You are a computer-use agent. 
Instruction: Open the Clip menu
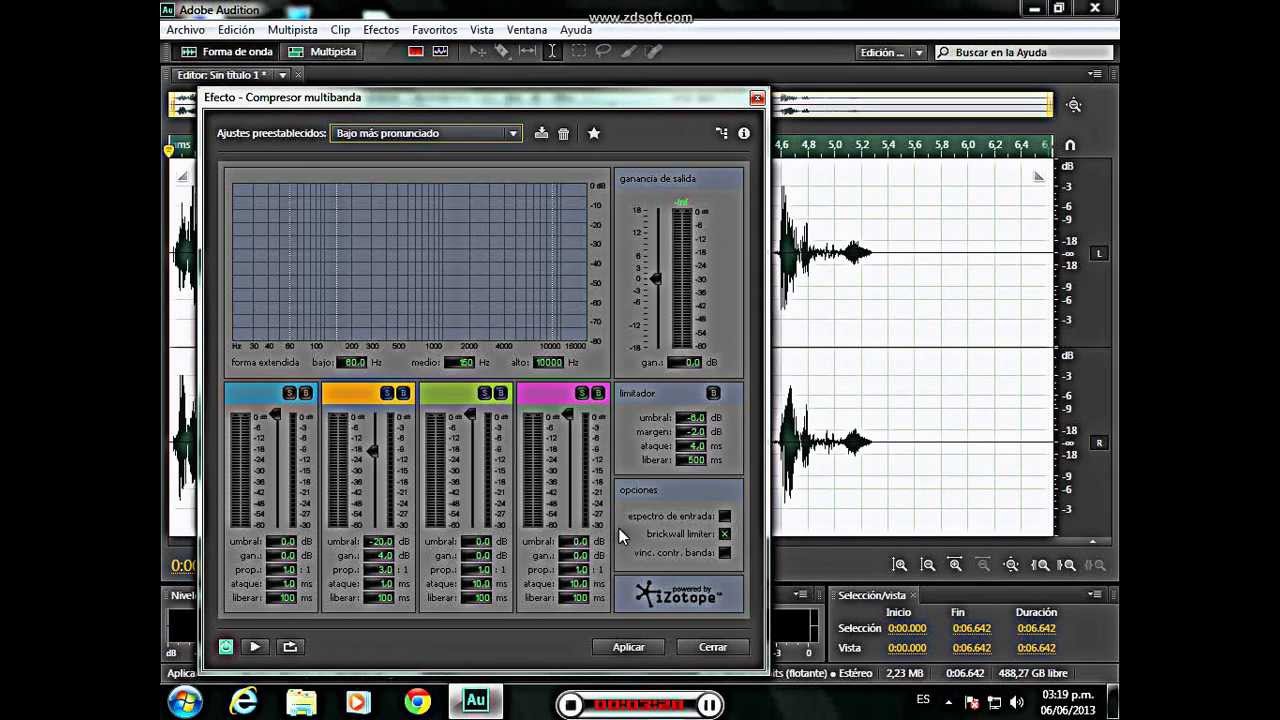pyautogui.click(x=340, y=30)
